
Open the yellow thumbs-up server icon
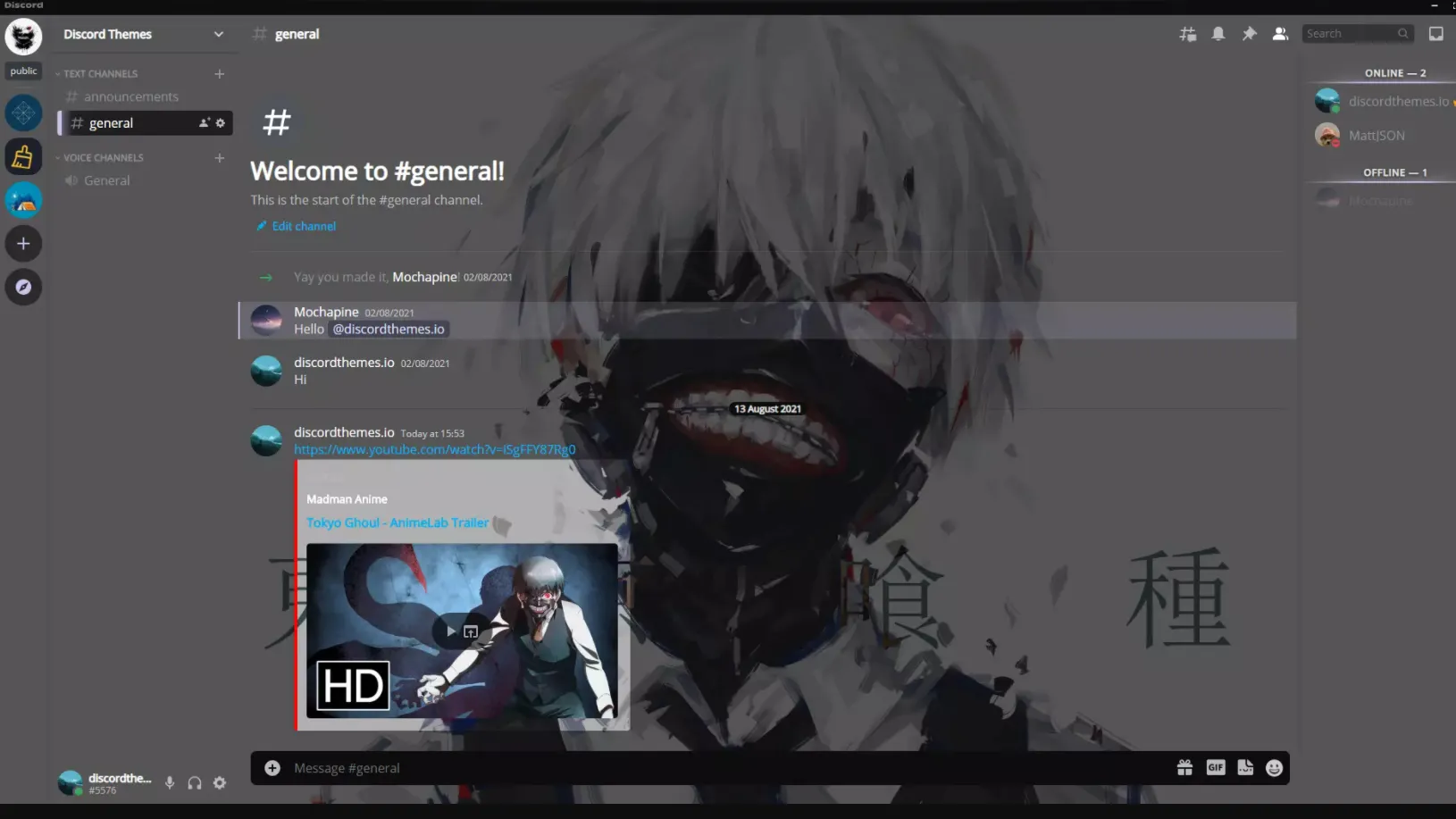(x=23, y=157)
